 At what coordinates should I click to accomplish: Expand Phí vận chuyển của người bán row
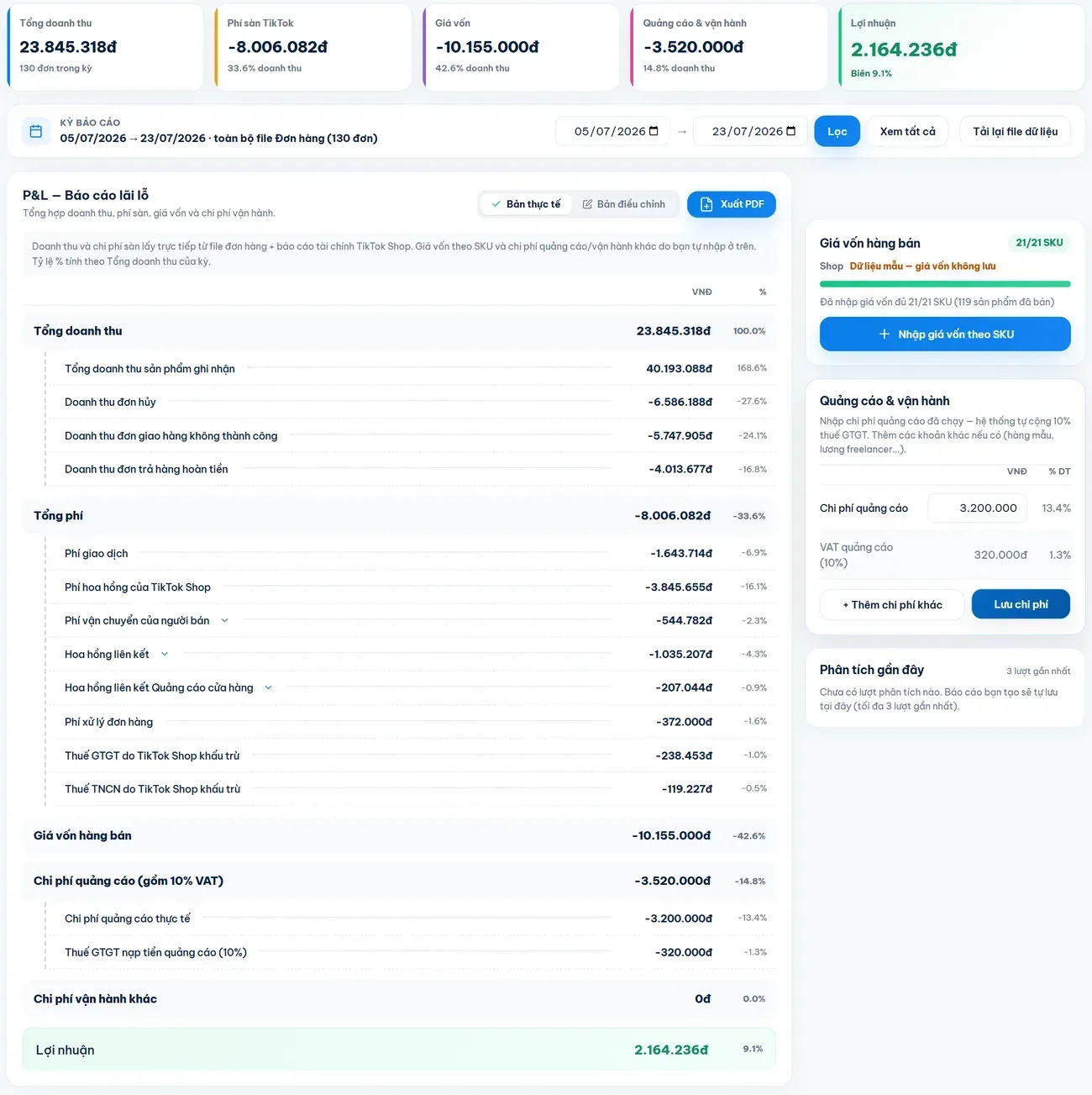pos(224,621)
